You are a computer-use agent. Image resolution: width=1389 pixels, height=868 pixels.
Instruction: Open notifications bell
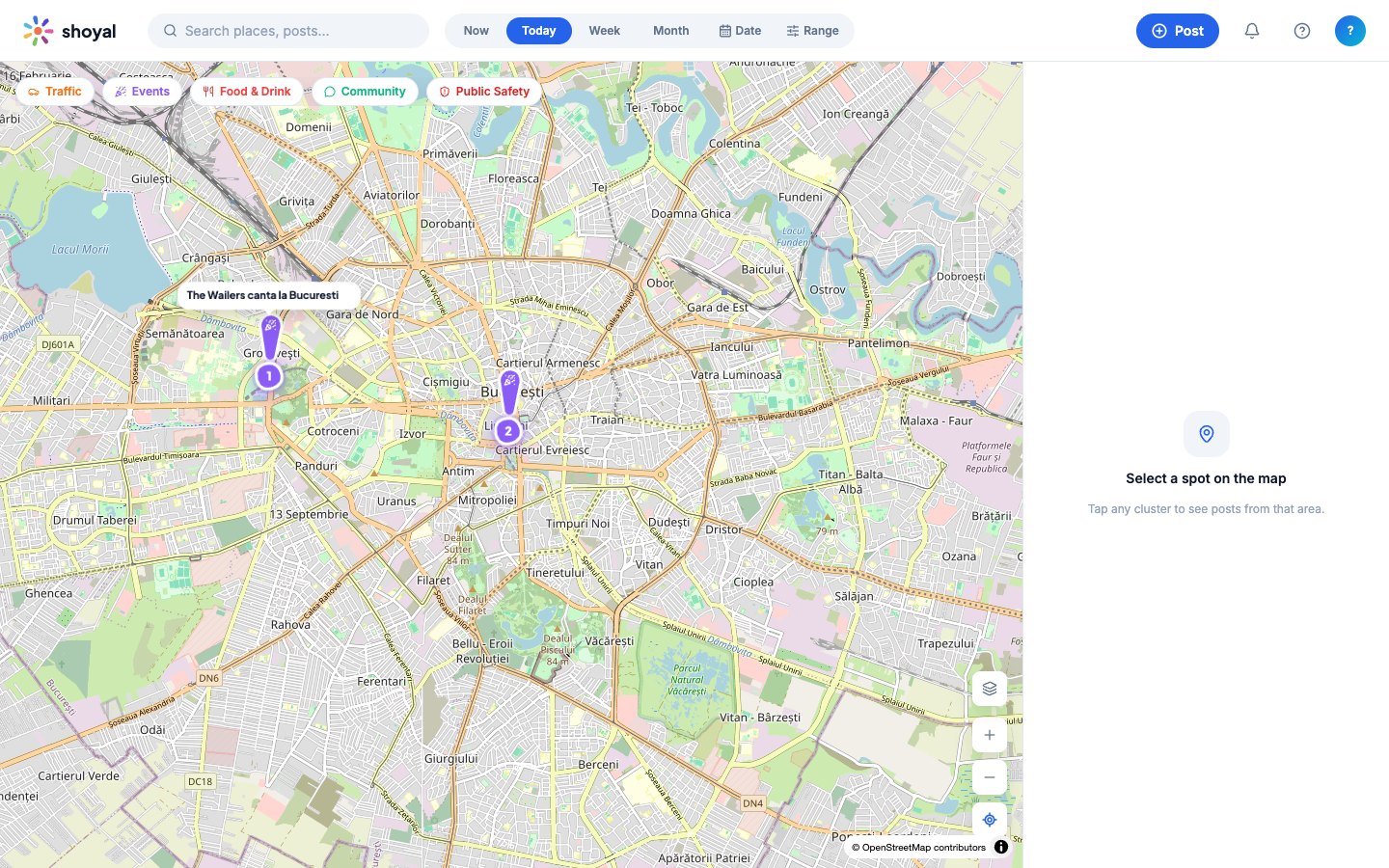point(1252,31)
